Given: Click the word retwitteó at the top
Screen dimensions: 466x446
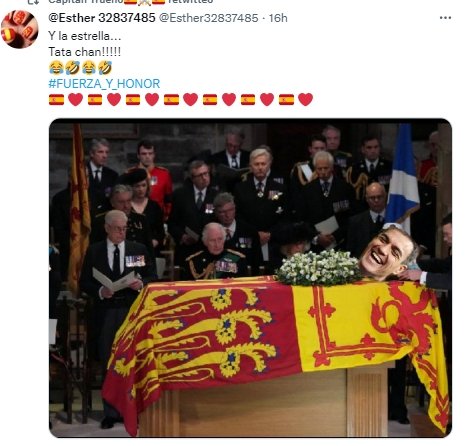Looking at the screenshot, I should (190, 2).
